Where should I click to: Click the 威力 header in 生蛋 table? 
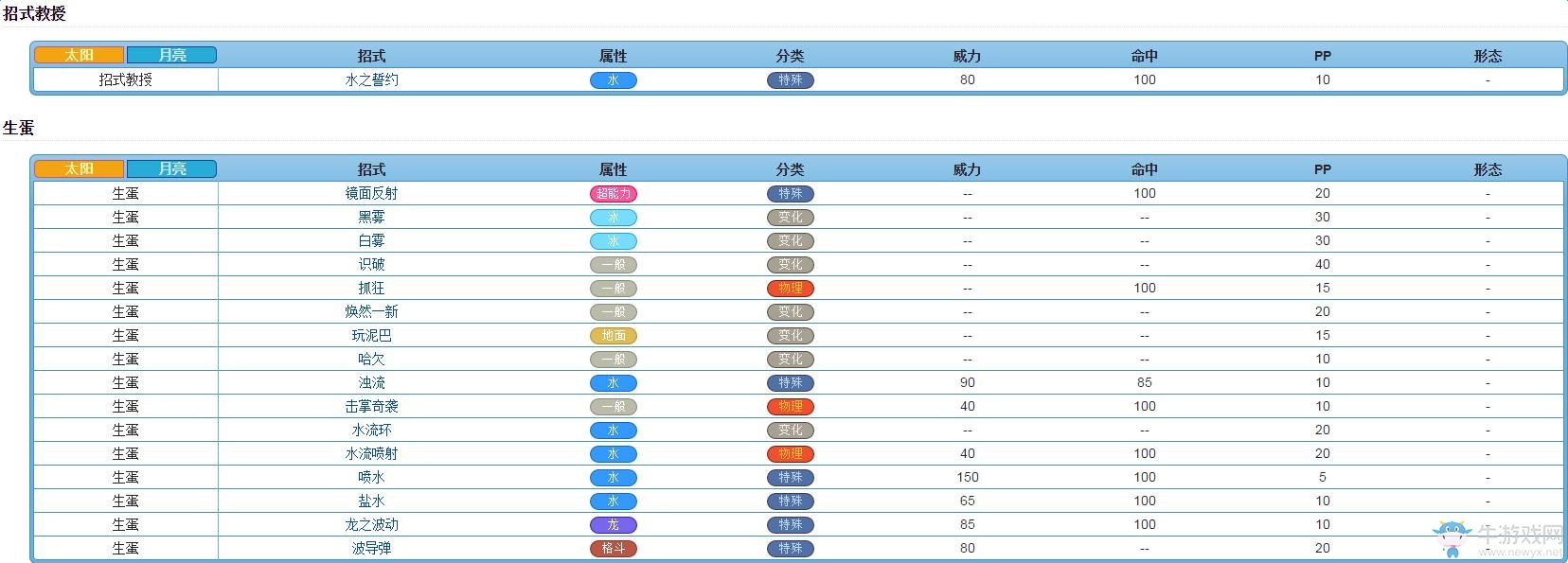(967, 169)
